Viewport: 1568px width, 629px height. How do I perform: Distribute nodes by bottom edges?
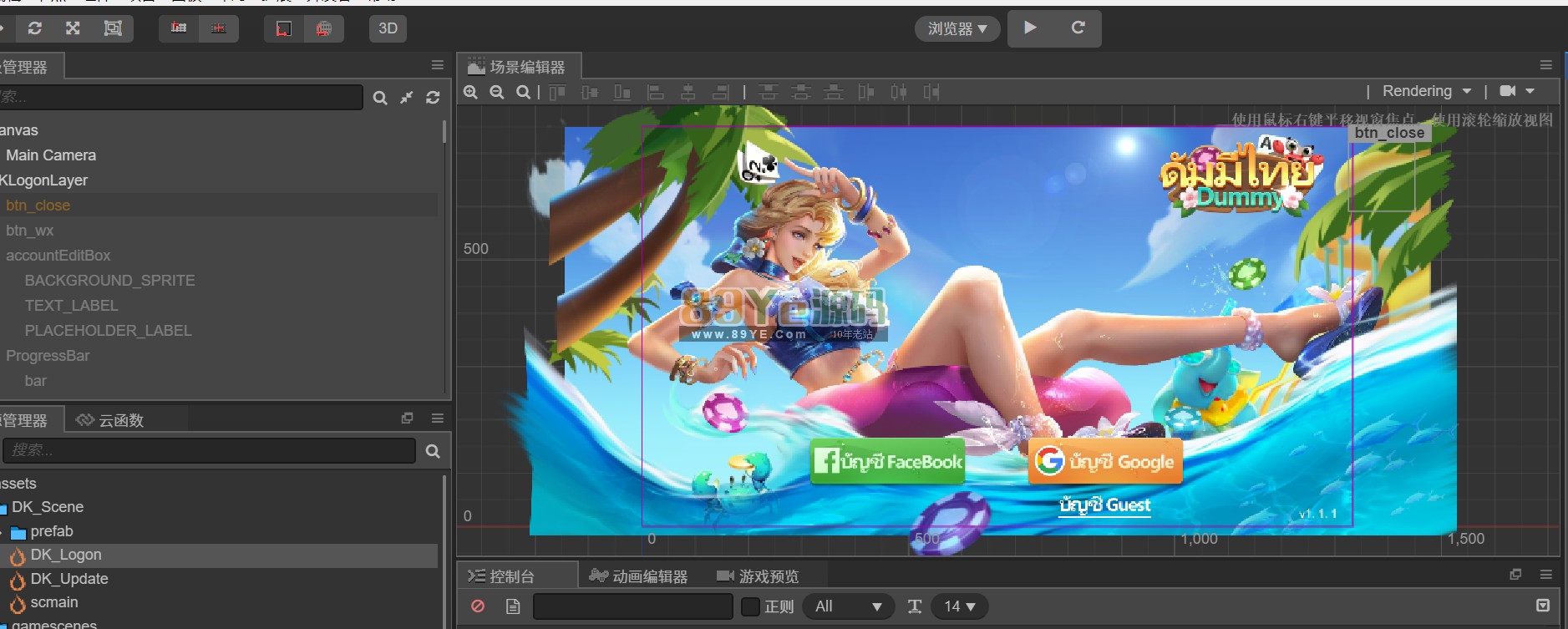(x=833, y=92)
